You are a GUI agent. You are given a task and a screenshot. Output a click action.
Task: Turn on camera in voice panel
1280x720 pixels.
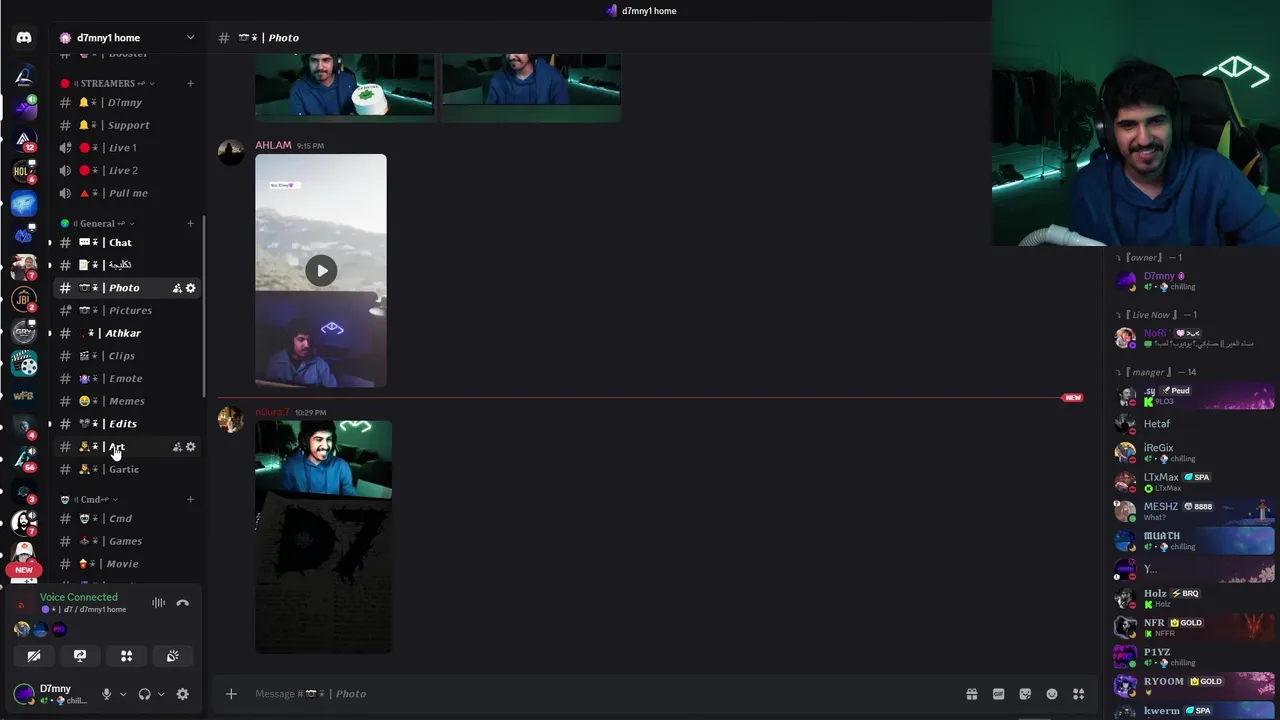click(x=34, y=656)
